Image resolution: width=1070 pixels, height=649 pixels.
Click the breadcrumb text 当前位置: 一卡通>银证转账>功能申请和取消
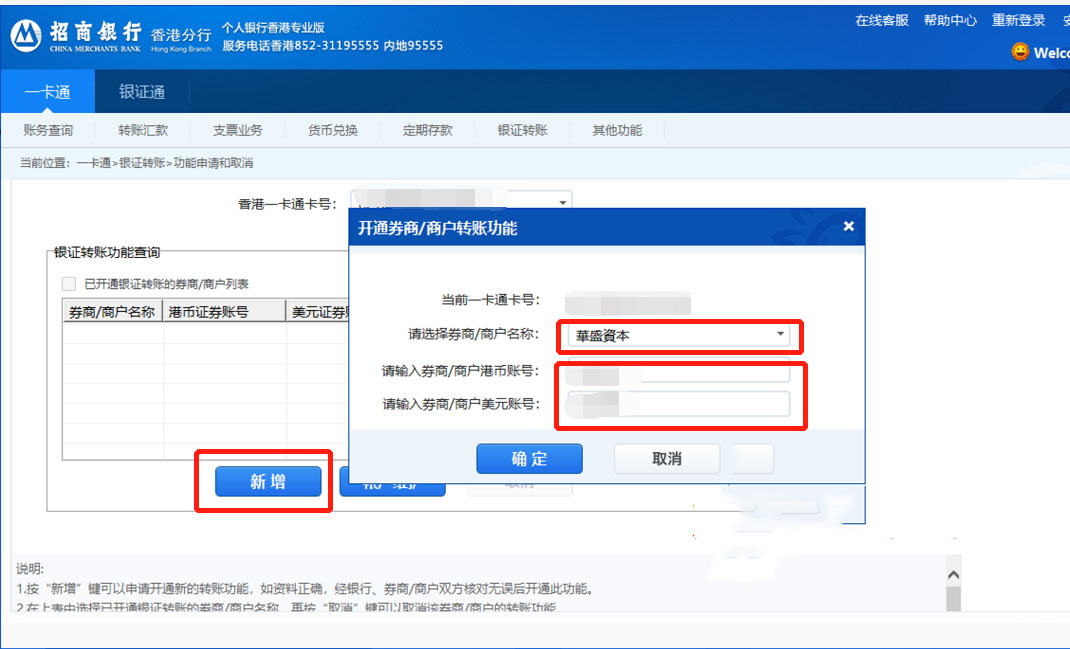click(x=136, y=163)
